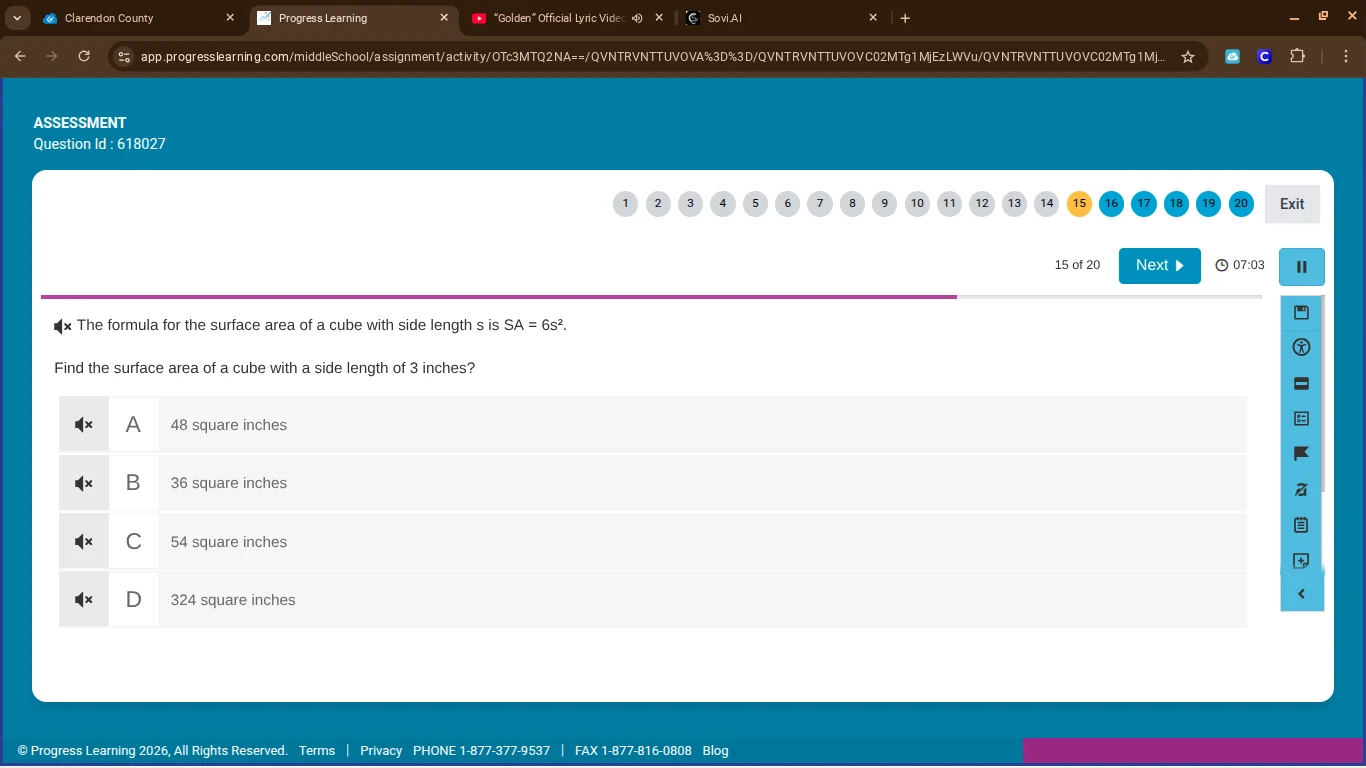The height and width of the screenshot is (768, 1366).
Task: Collapse the right side toolbar
Action: (x=1301, y=594)
